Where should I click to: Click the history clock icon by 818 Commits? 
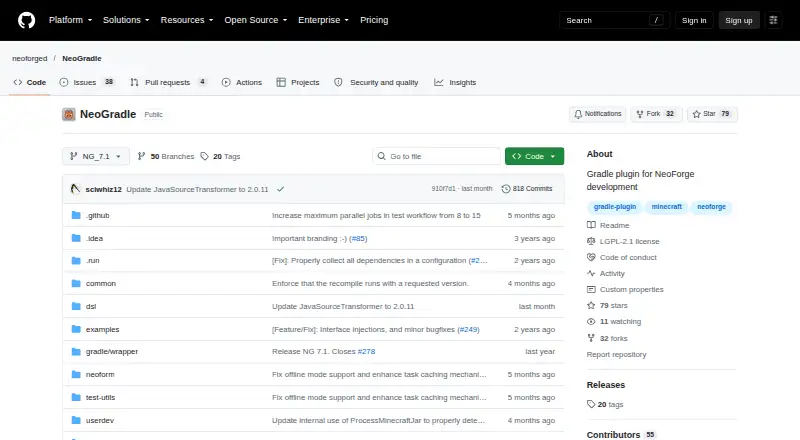click(x=506, y=189)
